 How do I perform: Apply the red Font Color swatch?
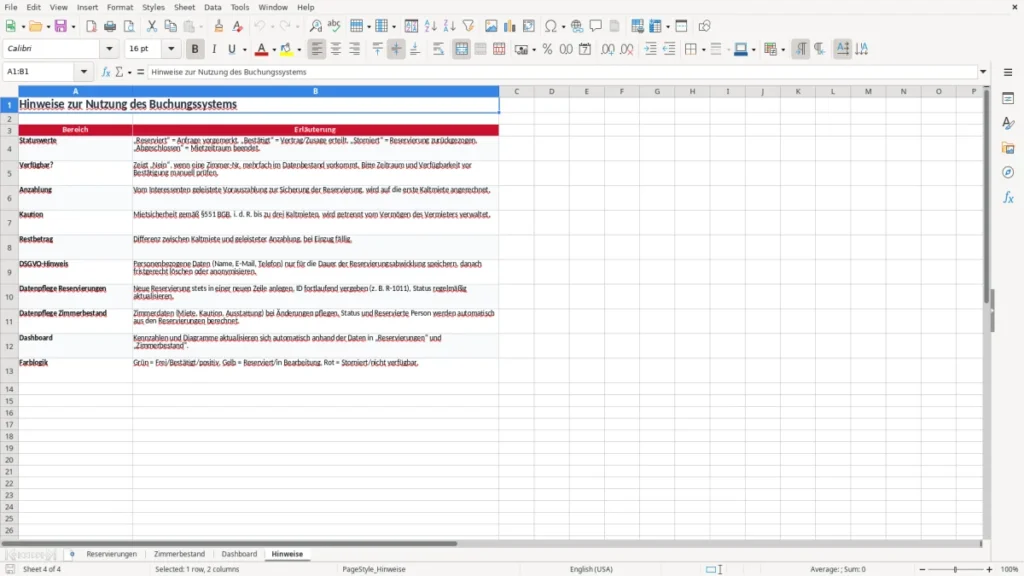pos(261,49)
